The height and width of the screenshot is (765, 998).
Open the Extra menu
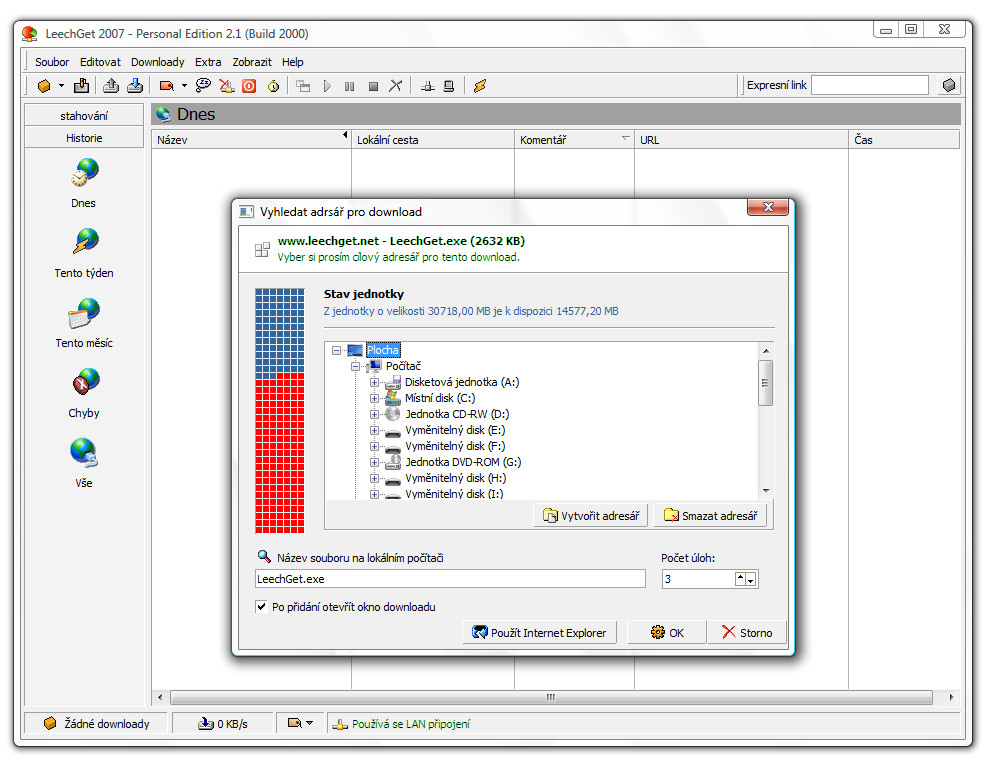coord(208,62)
